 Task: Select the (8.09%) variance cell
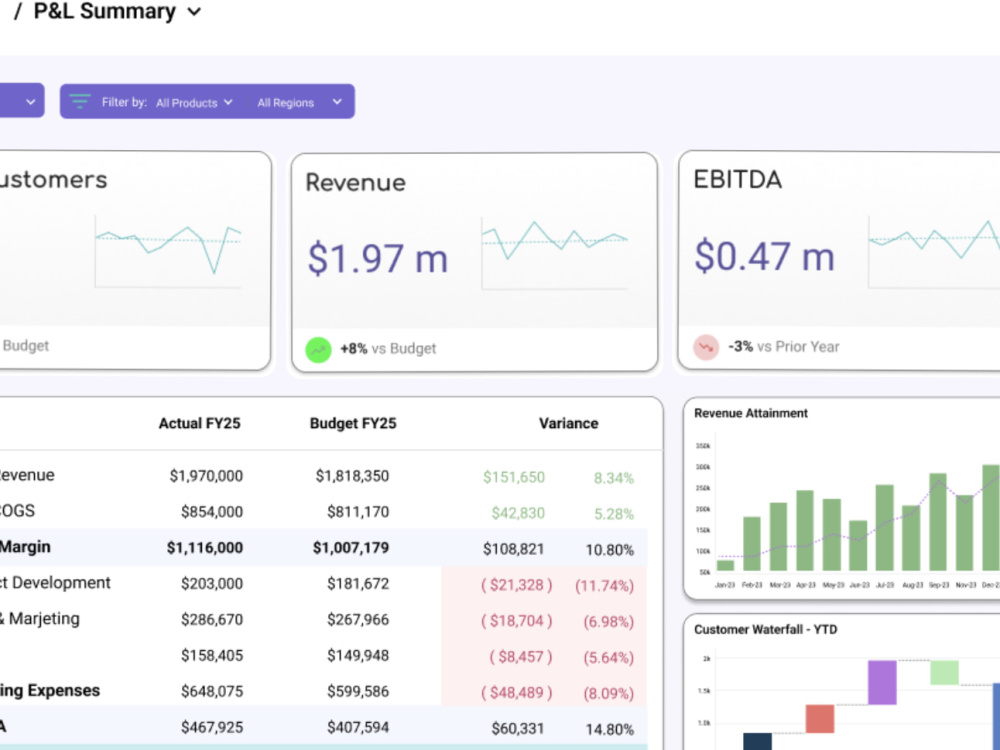(608, 693)
